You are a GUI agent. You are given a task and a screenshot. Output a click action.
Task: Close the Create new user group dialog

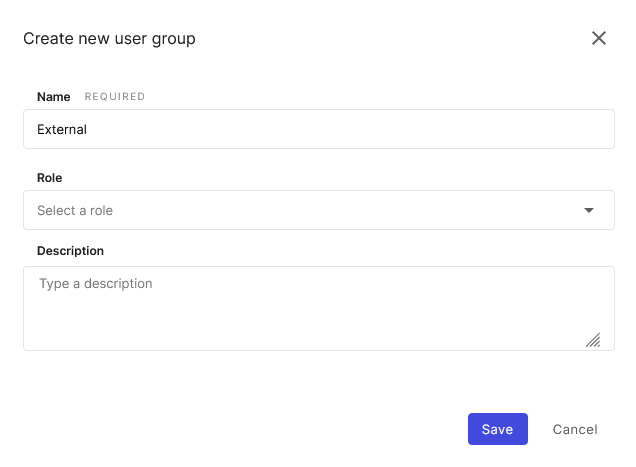(x=599, y=39)
